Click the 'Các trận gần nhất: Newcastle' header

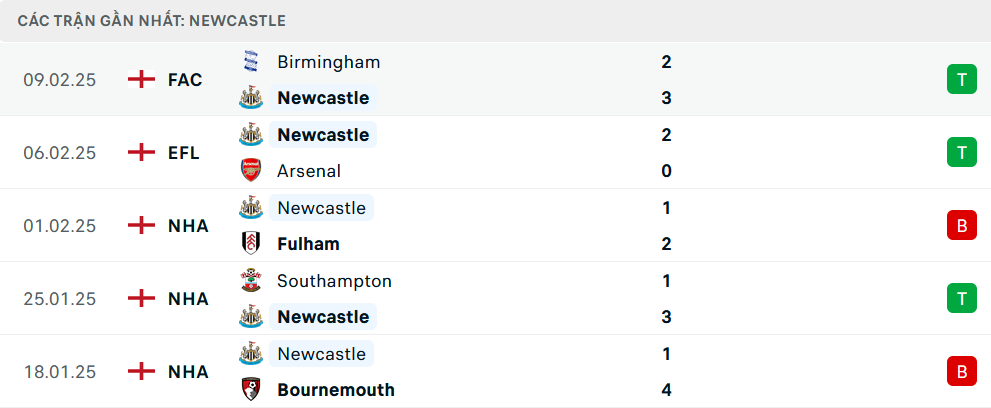click(x=152, y=20)
